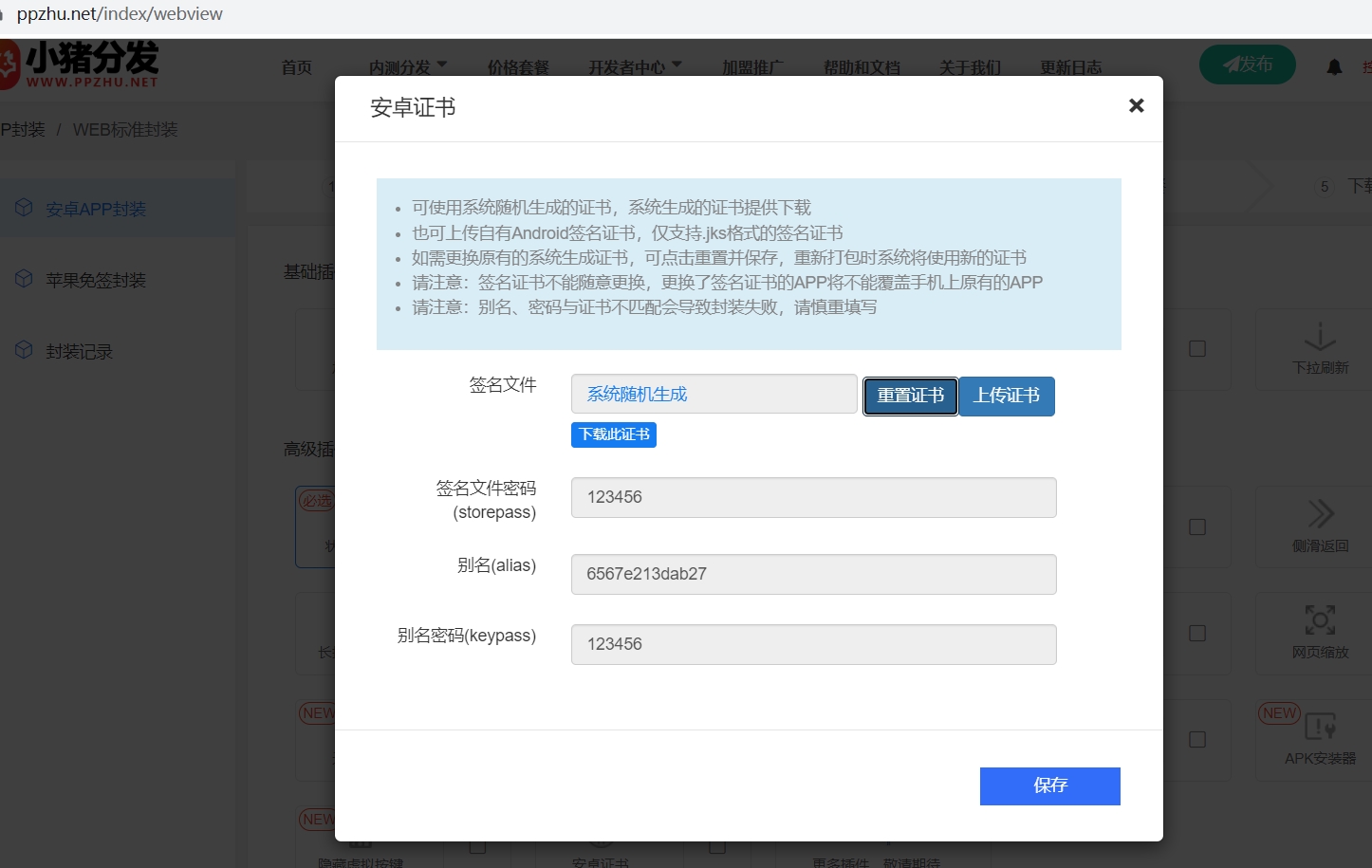Screen dimensions: 1372x868
Task: Click the 网页缩放 zoom icon
Action: 1320,620
